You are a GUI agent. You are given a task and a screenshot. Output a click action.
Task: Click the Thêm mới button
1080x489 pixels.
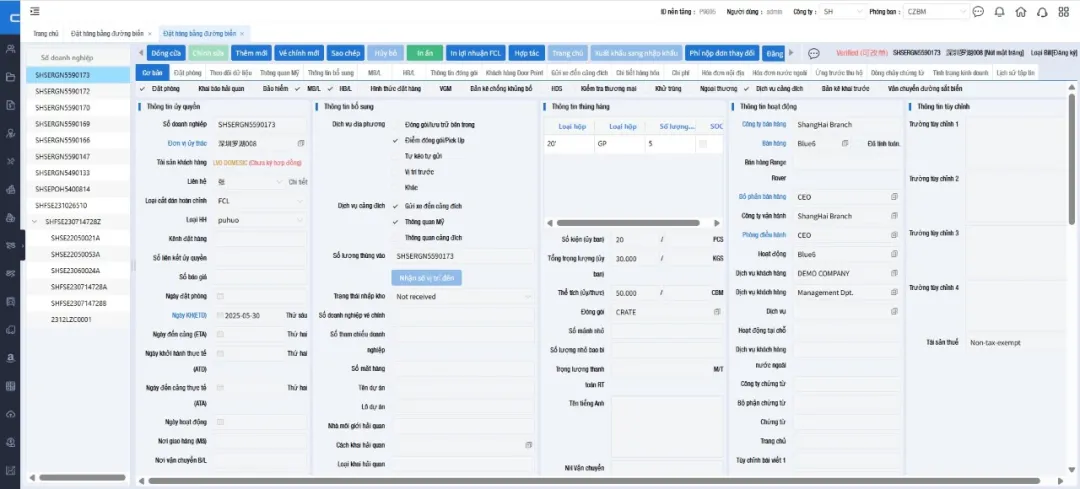coord(251,53)
